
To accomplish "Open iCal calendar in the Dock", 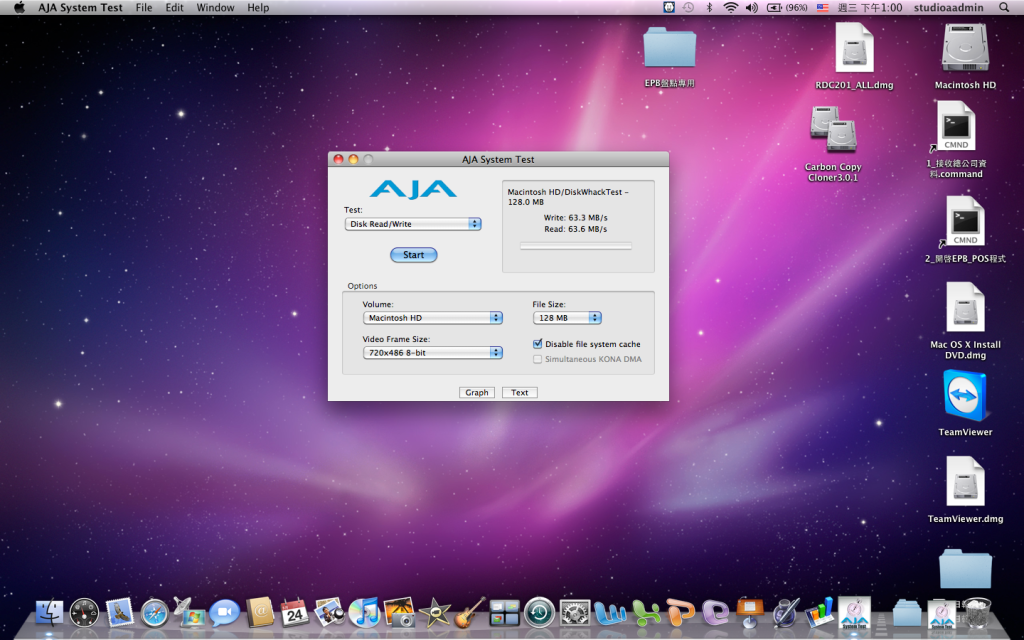I will pos(295,613).
